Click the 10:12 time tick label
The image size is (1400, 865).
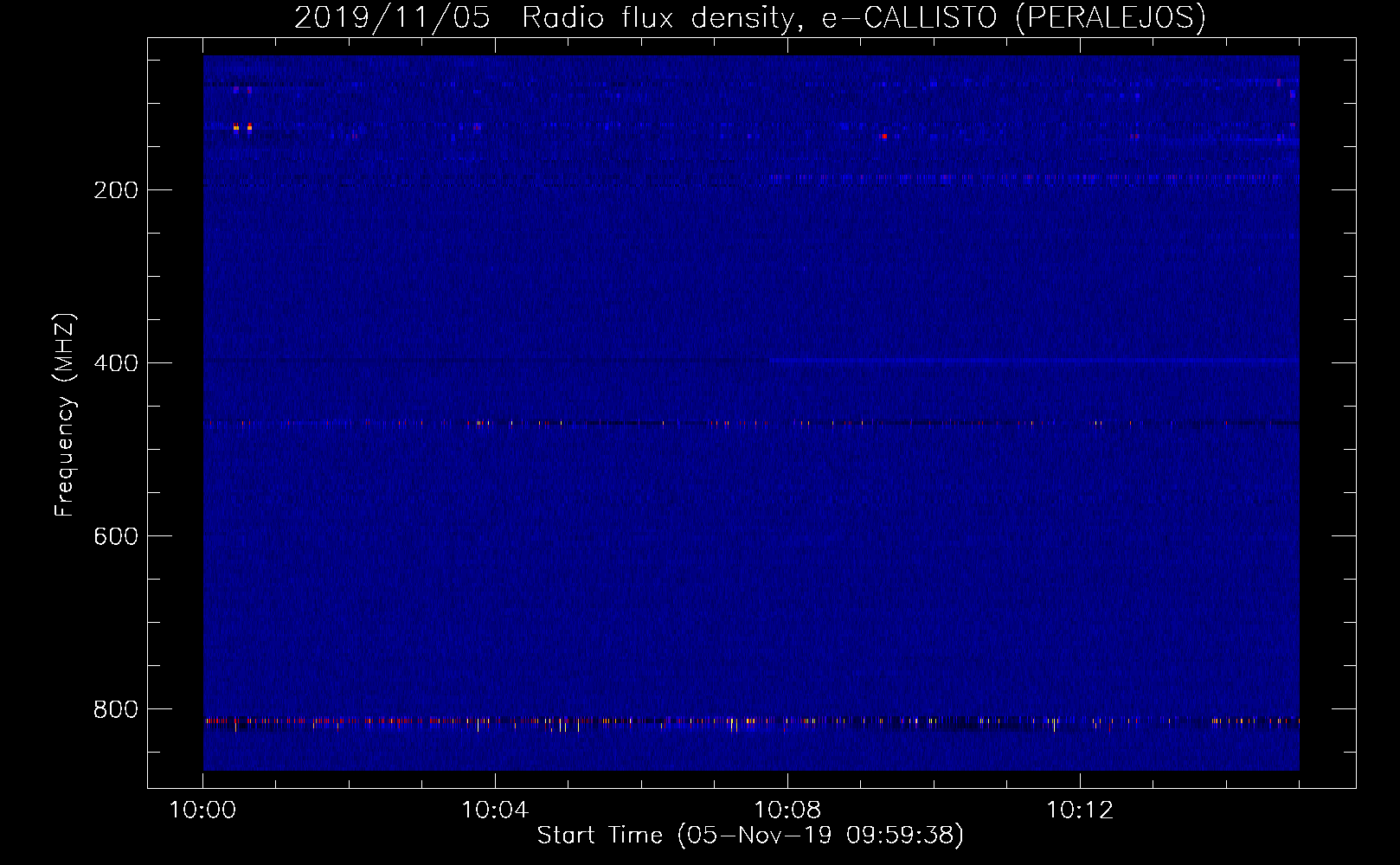tap(1080, 811)
